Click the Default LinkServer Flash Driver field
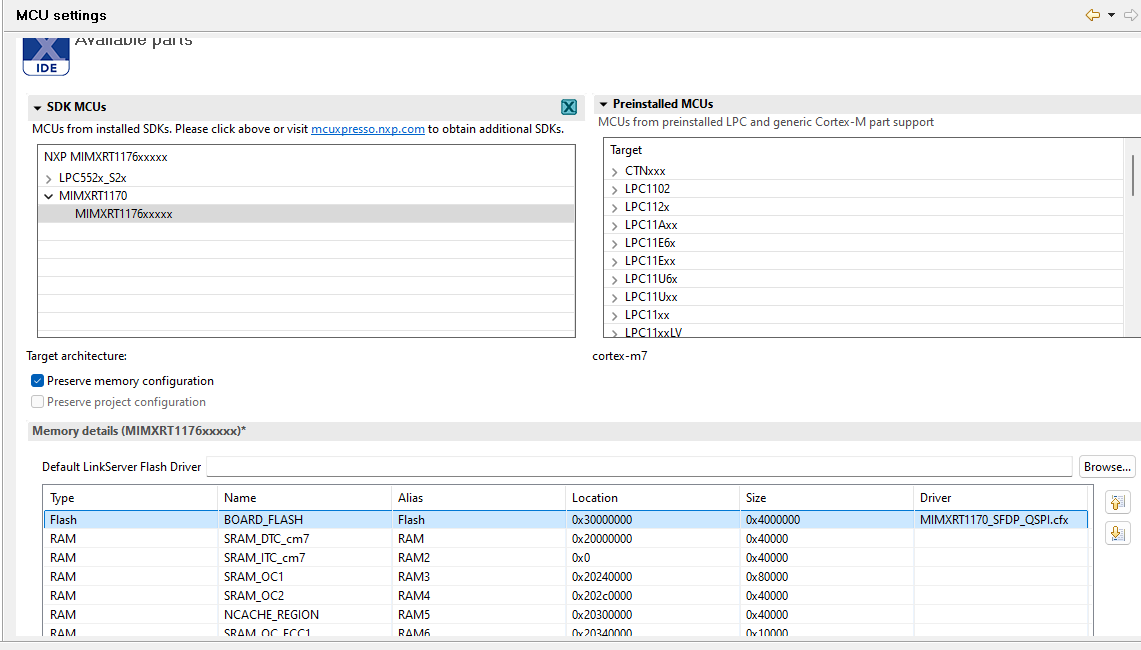Image resolution: width=1141 pixels, height=650 pixels. click(x=639, y=467)
